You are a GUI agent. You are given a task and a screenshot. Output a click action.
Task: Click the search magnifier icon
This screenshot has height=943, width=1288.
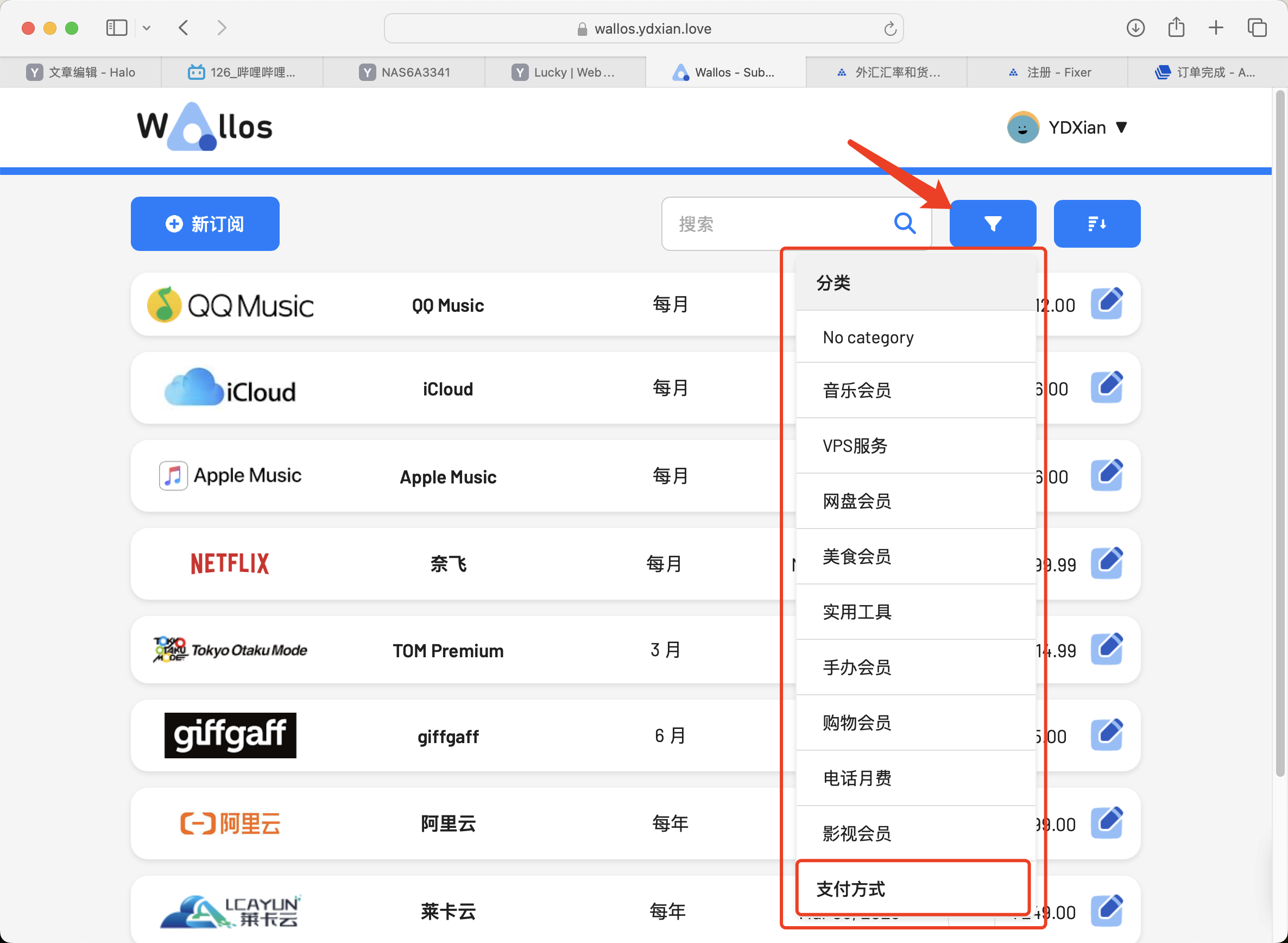tap(905, 223)
